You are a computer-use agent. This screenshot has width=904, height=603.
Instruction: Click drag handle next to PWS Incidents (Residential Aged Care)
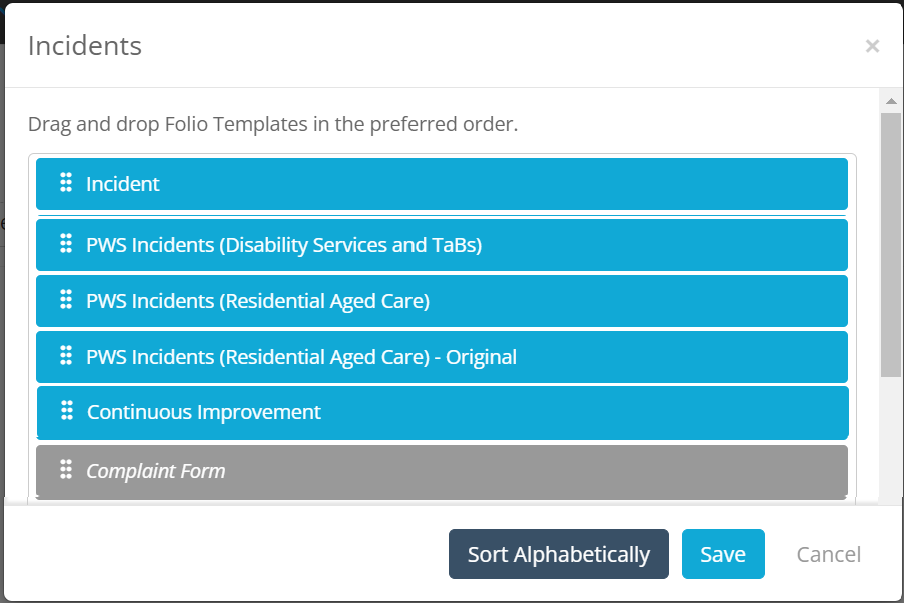(66, 299)
